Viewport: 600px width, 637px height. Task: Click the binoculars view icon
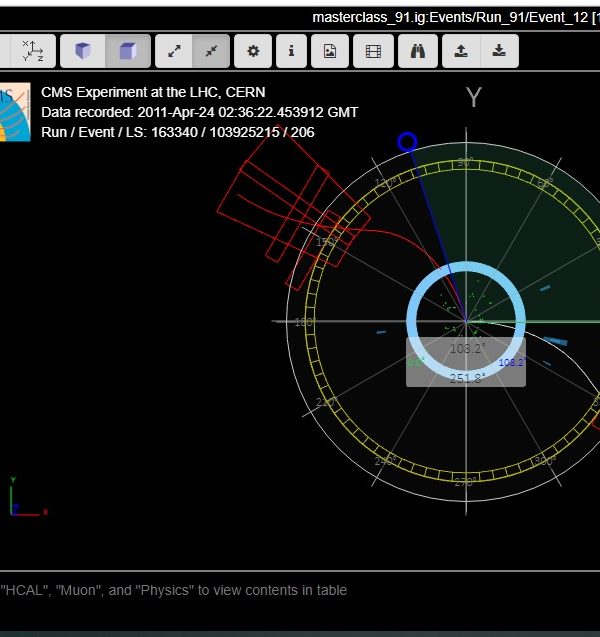(x=418, y=51)
